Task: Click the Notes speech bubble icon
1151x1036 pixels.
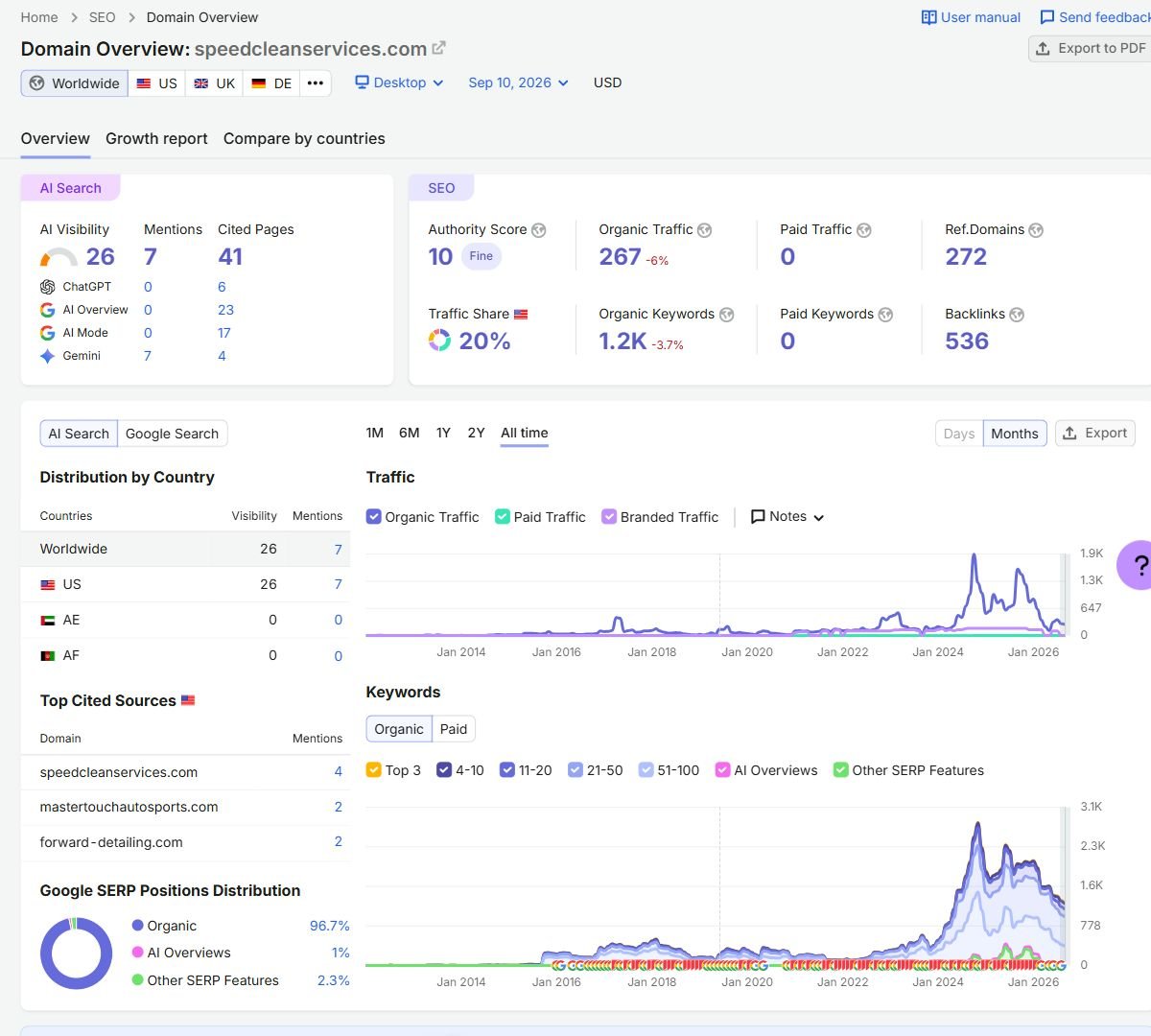Action: [x=758, y=517]
